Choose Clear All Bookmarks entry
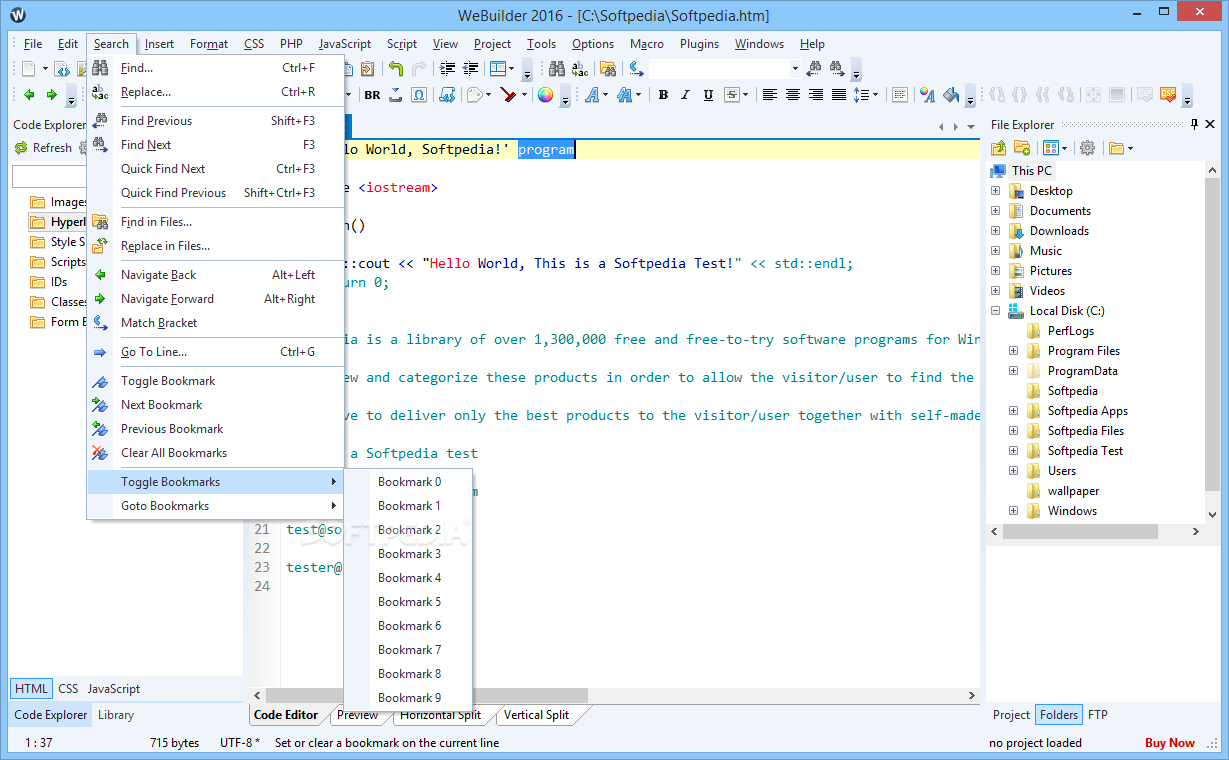The width and height of the screenshot is (1229, 760). [x=216, y=453]
